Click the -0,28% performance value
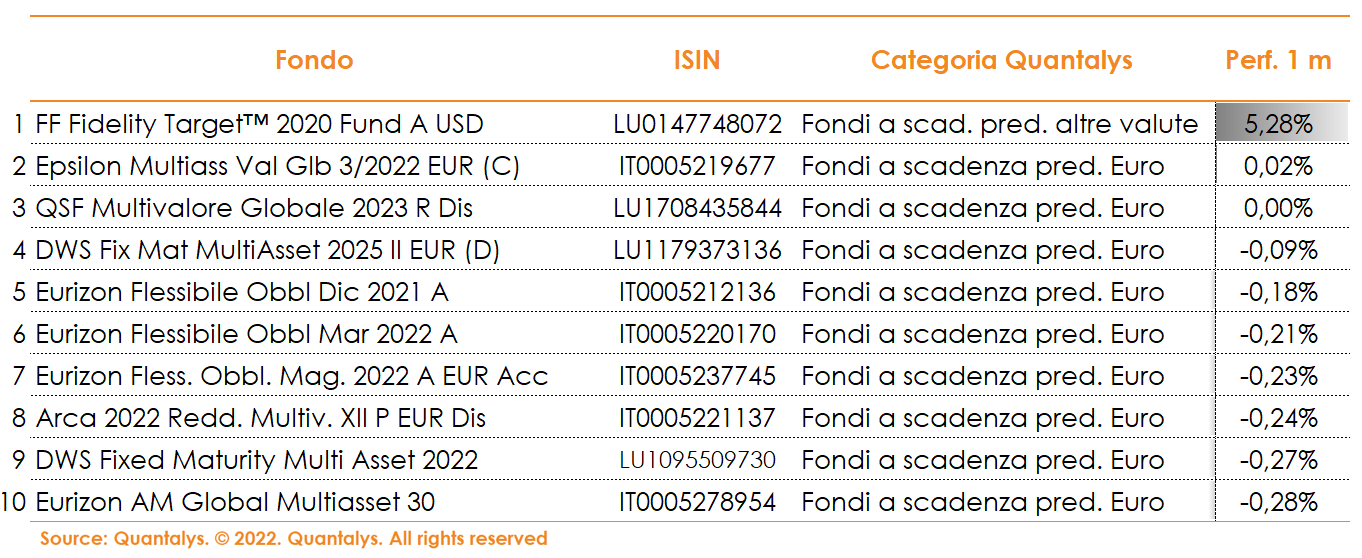This screenshot has width=1362, height=558. tap(1278, 502)
